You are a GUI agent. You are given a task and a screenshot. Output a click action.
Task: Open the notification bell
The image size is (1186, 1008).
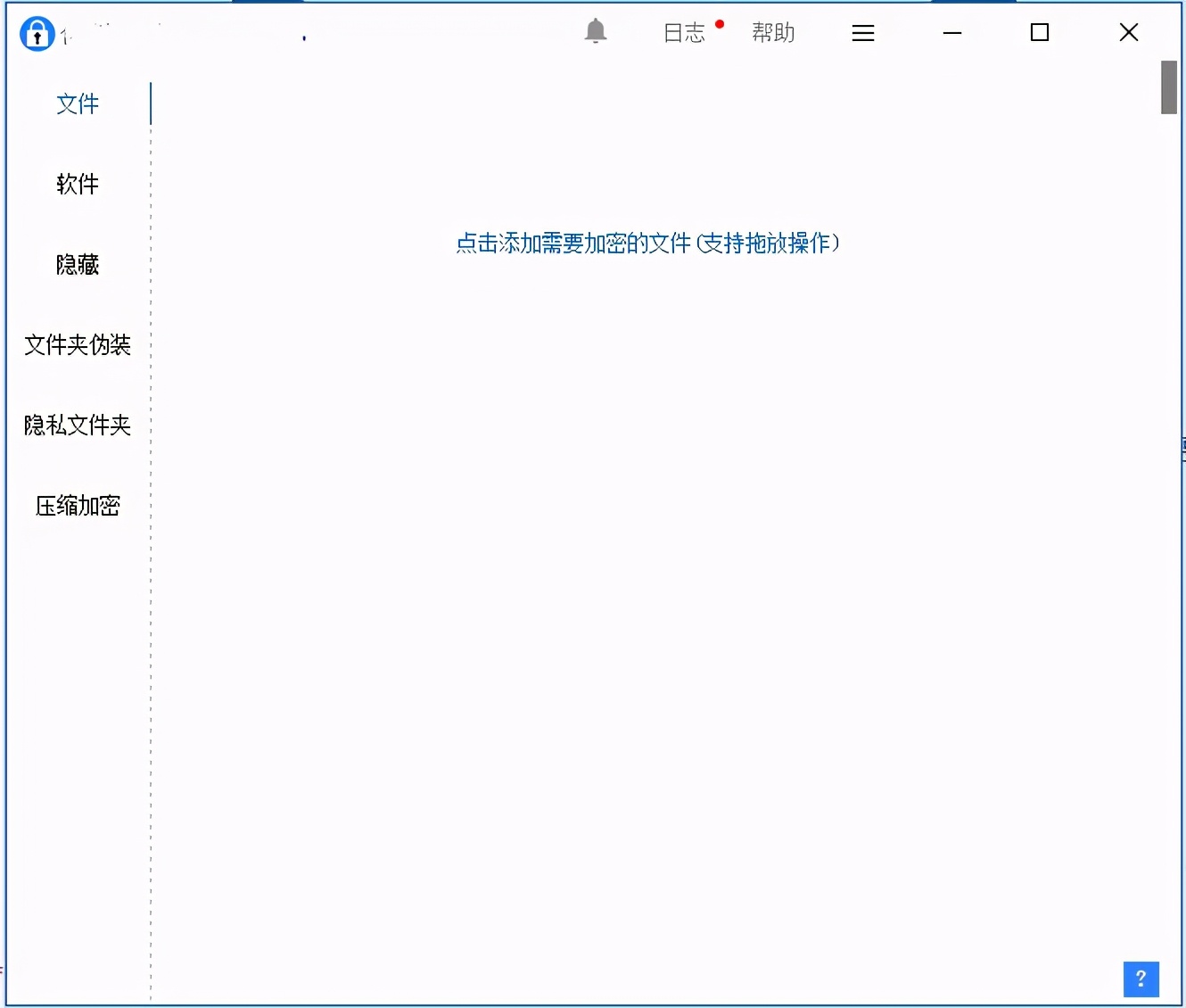pos(596,32)
